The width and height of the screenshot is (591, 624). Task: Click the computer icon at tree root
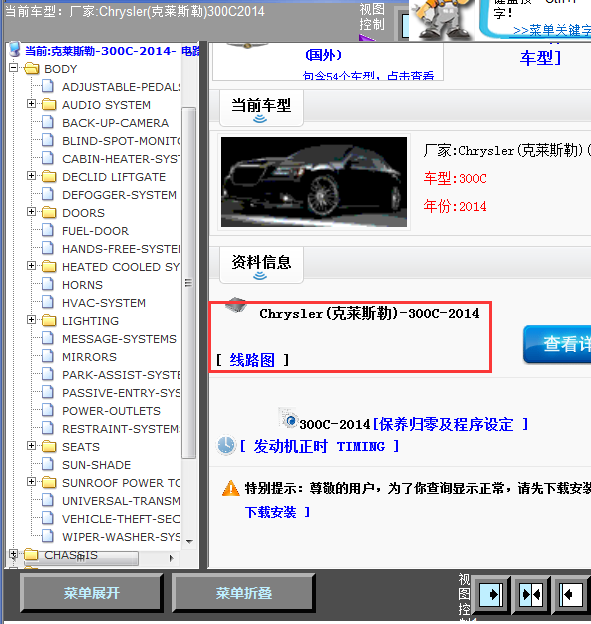(x=15, y=49)
